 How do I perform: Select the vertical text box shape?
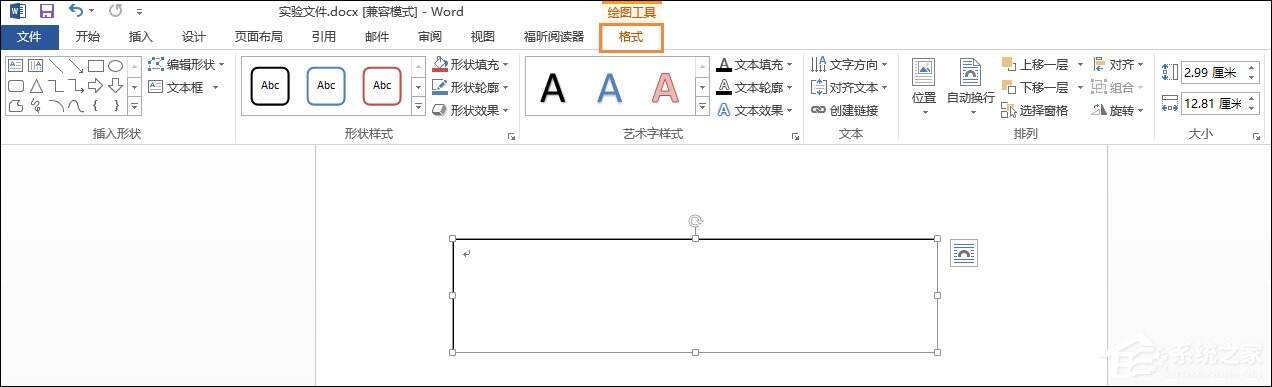tap(36, 66)
